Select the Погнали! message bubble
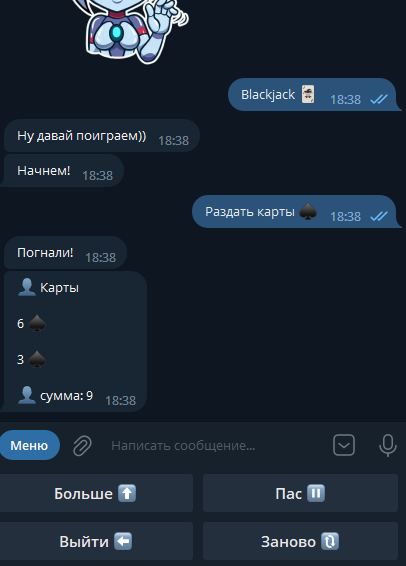The width and height of the screenshot is (406, 566). point(65,253)
